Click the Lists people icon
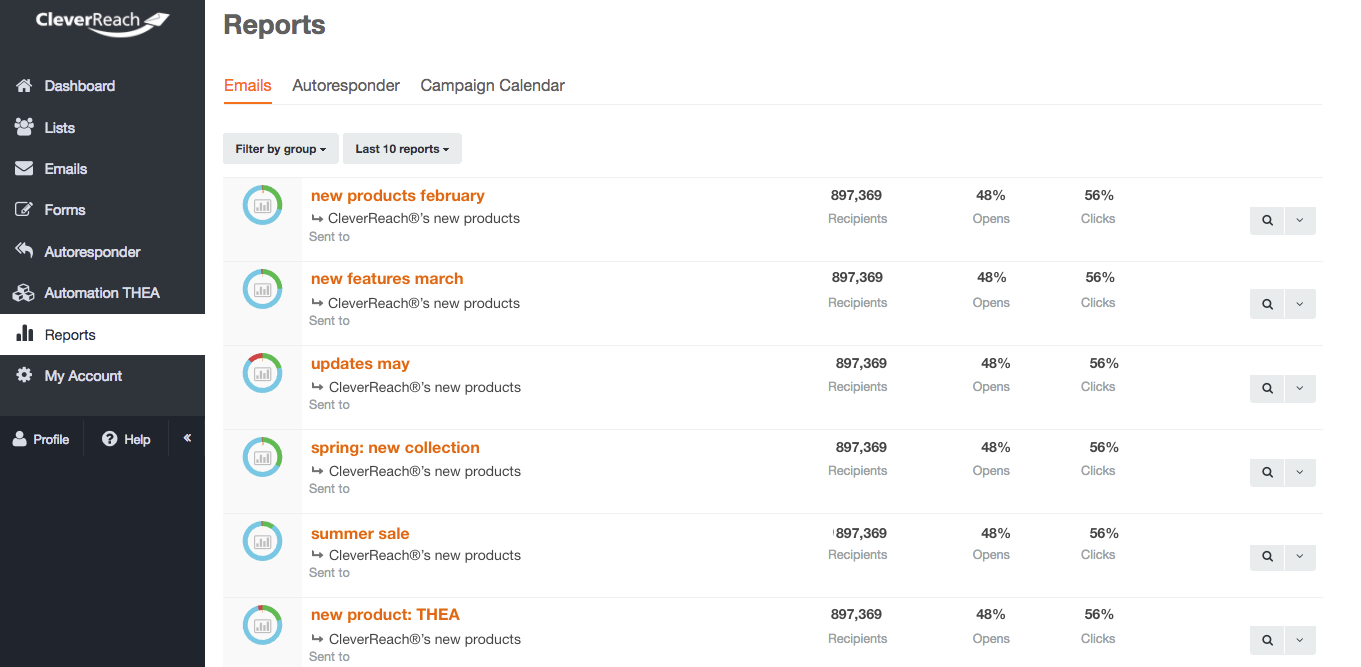1361x667 pixels. pyautogui.click(x=24, y=127)
